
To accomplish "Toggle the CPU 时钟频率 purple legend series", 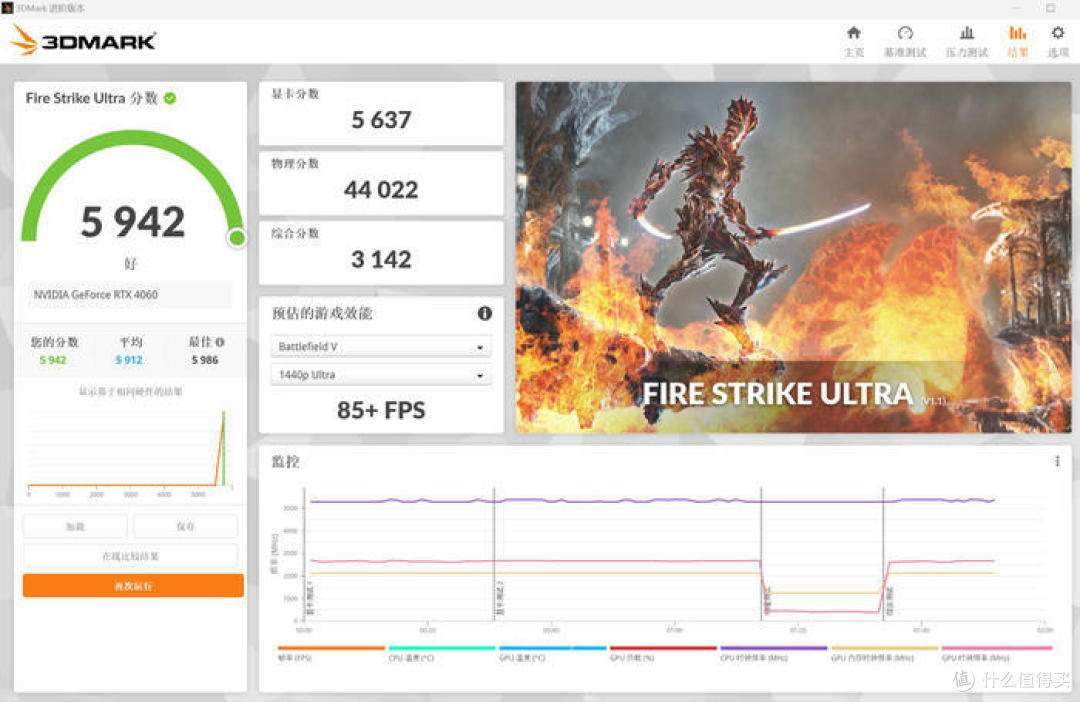I will [773, 653].
